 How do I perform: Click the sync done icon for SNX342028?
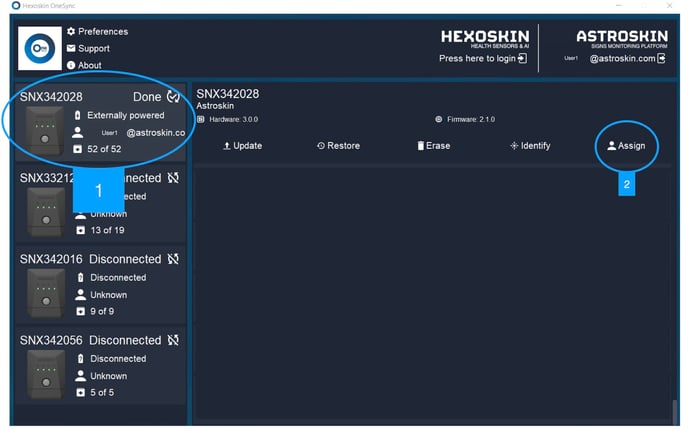tap(174, 97)
